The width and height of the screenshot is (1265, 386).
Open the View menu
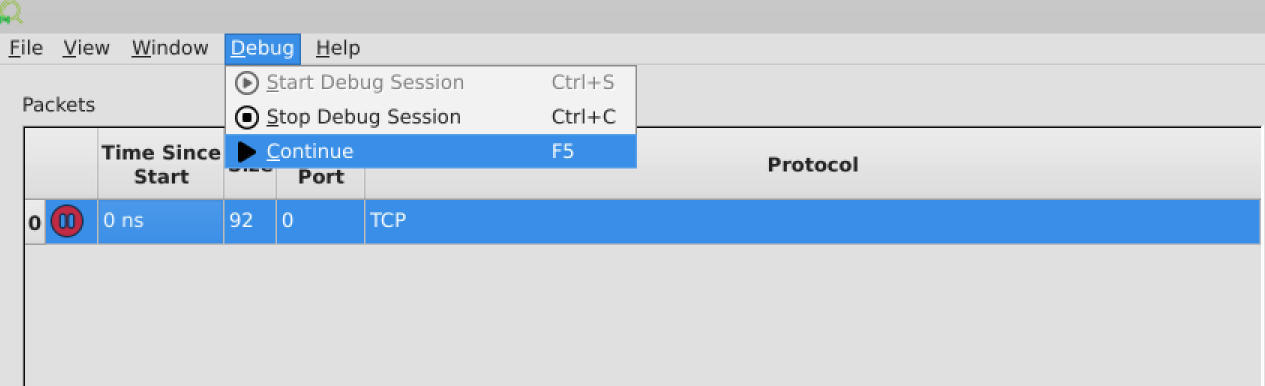tap(86, 48)
